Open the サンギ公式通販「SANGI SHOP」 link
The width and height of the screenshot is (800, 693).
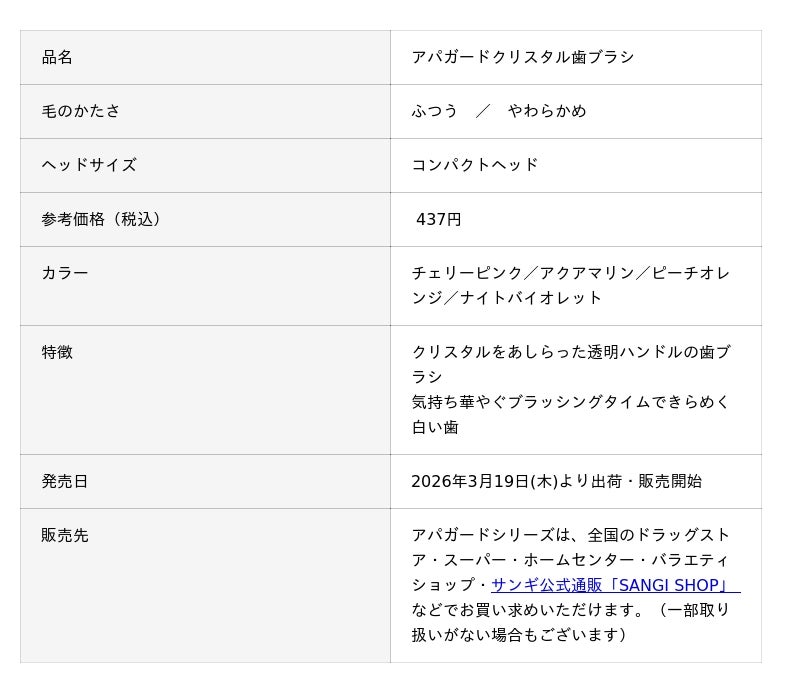[x=614, y=585]
